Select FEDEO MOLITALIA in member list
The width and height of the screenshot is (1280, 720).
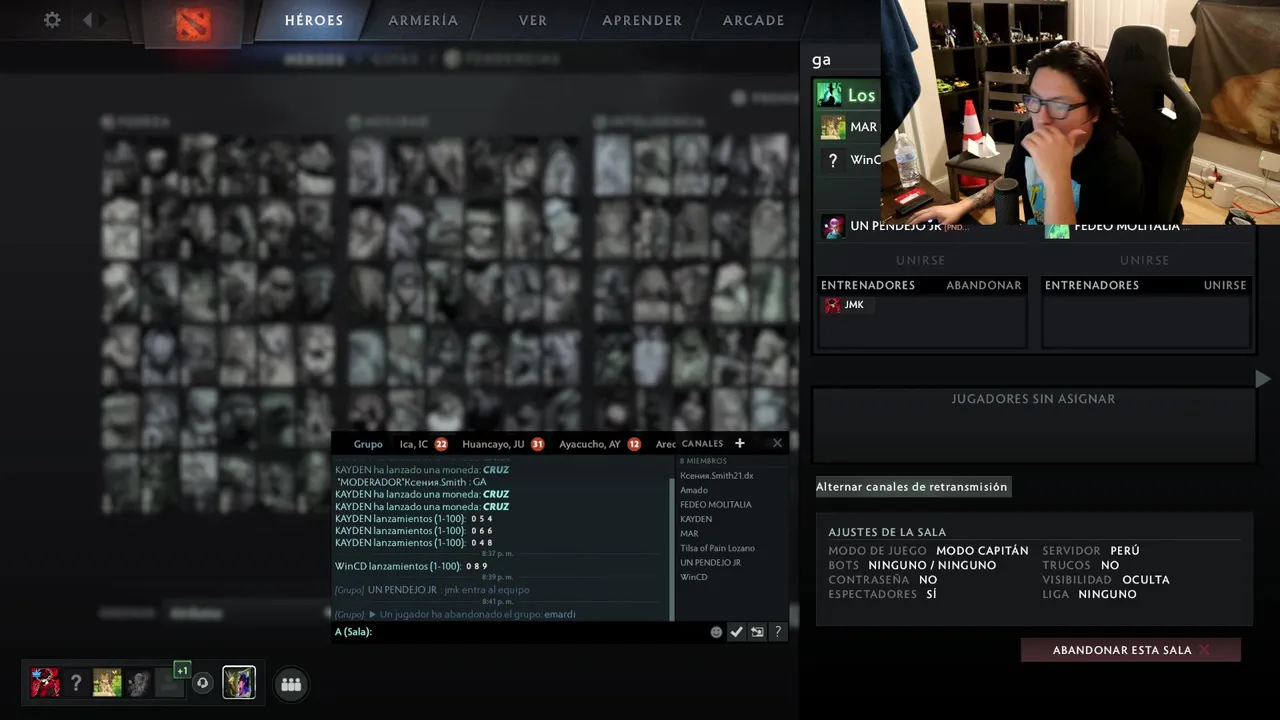tap(716, 505)
